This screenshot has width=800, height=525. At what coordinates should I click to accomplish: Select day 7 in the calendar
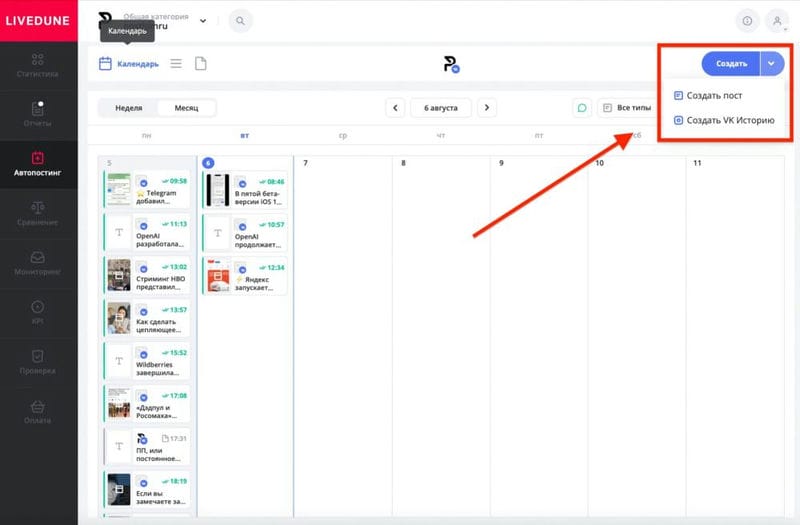tap(305, 163)
